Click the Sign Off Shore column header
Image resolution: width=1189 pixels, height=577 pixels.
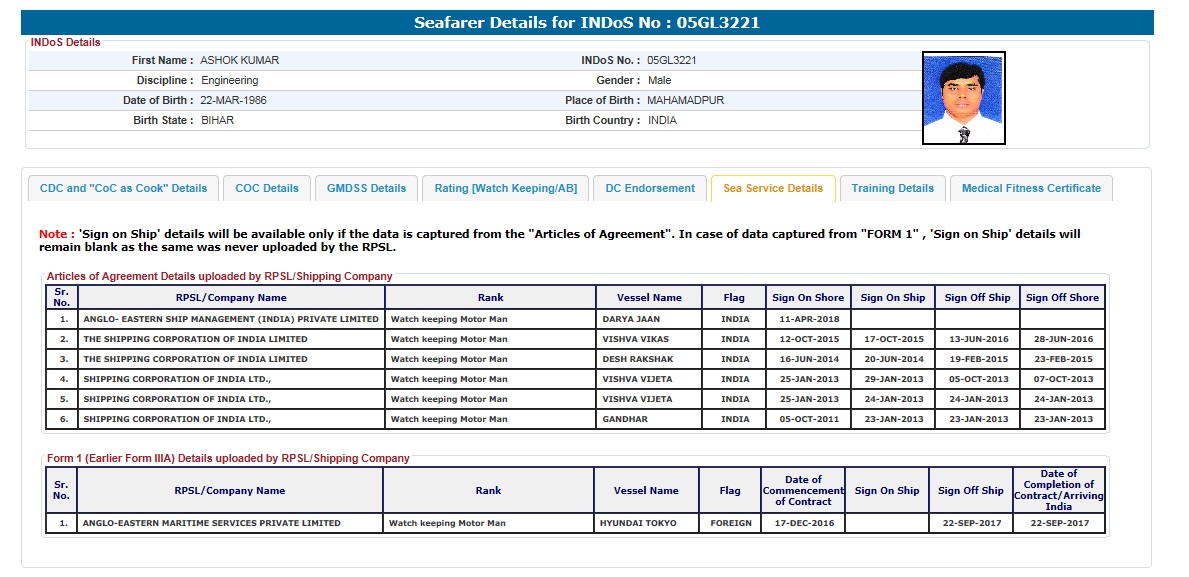point(1062,297)
